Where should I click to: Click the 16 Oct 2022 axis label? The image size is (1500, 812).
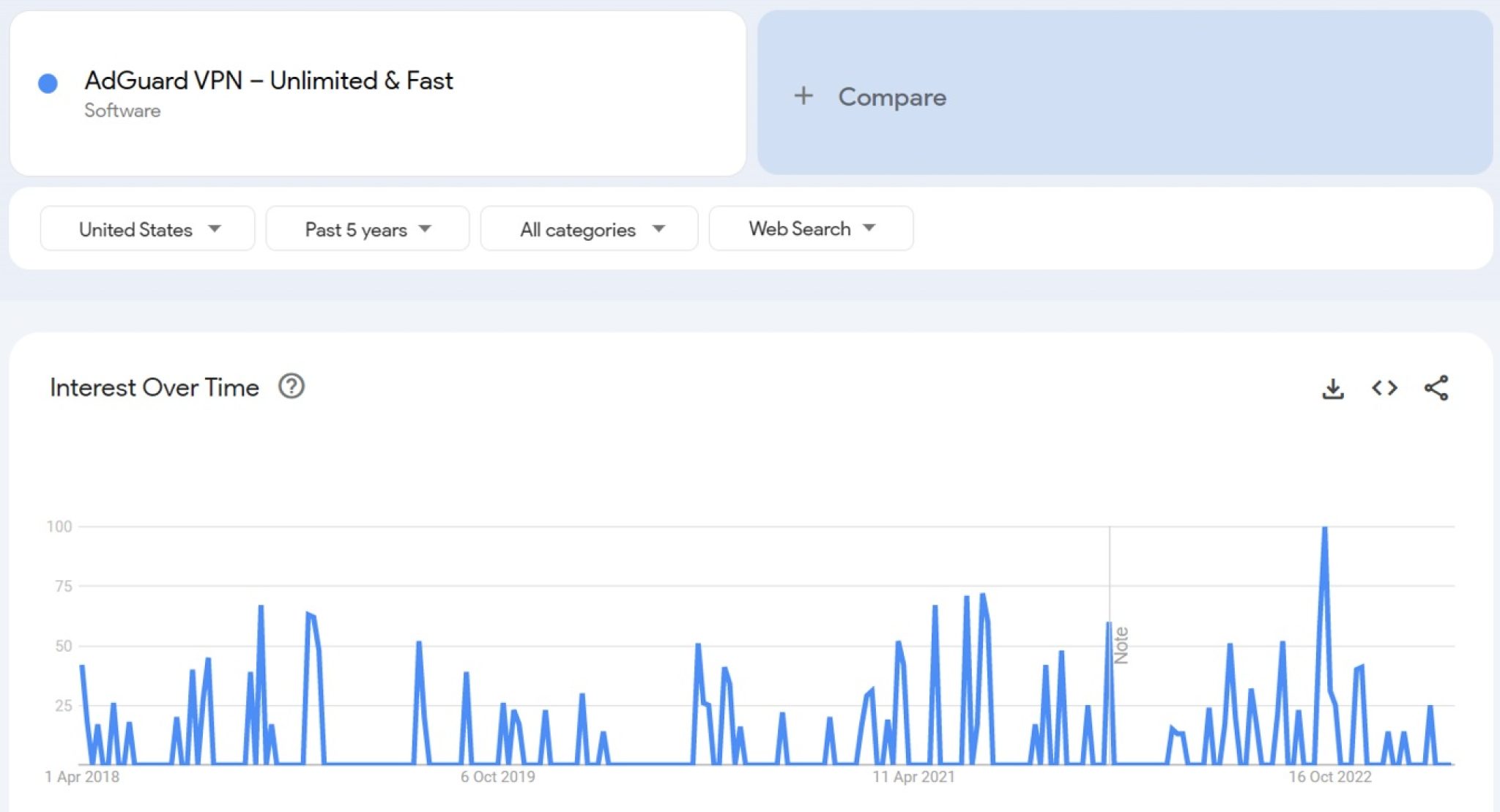click(x=1330, y=777)
